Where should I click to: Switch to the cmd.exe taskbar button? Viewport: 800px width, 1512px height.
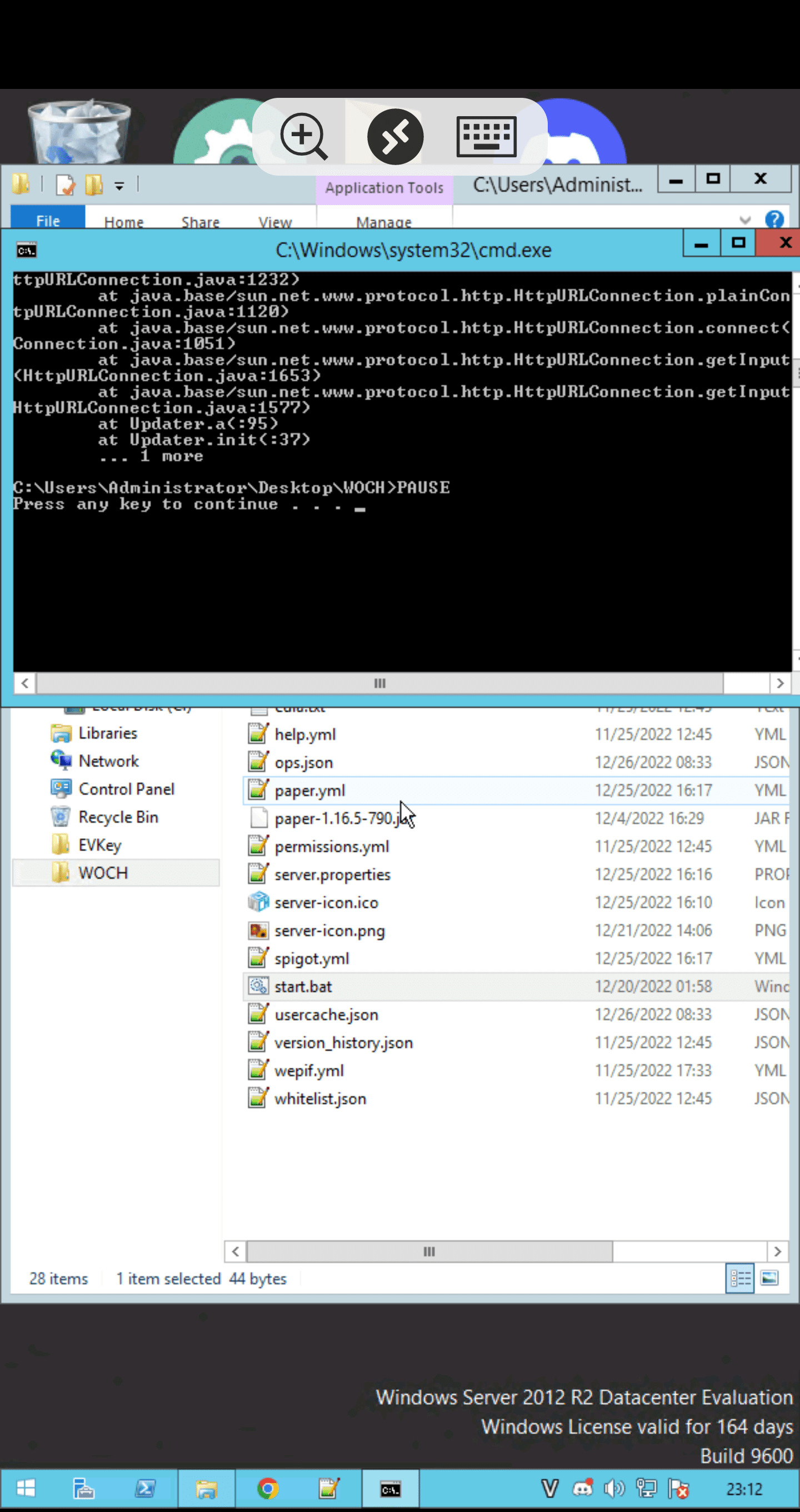[x=391, y=1488]
